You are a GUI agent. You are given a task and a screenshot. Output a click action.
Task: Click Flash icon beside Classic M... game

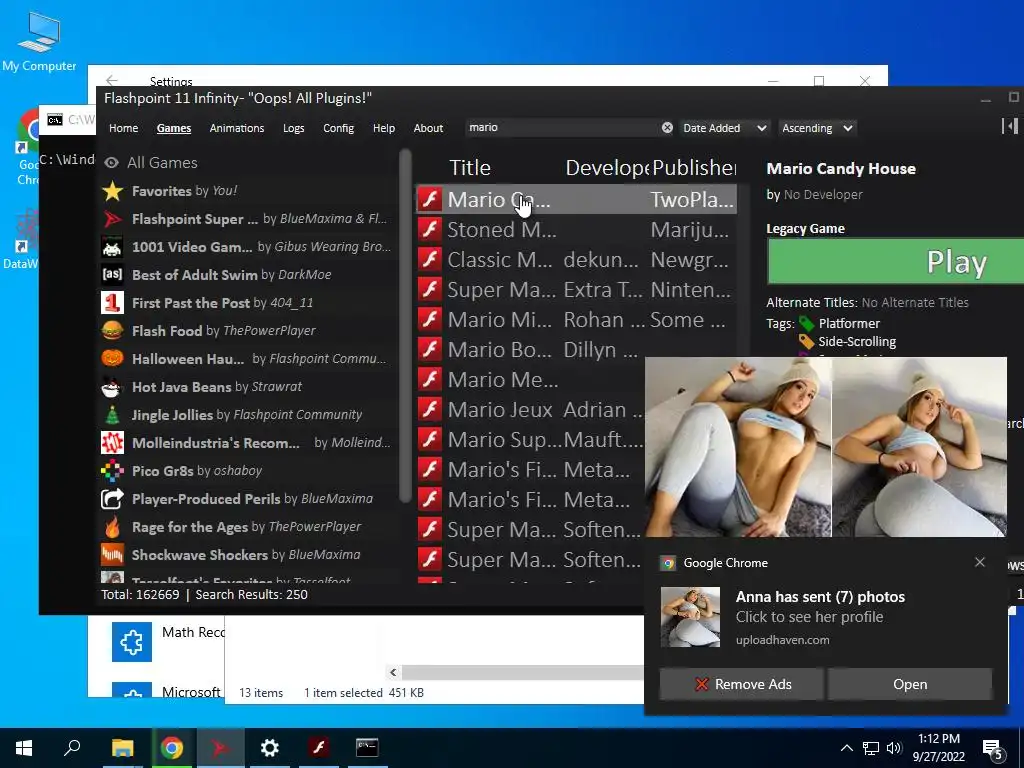430,259
